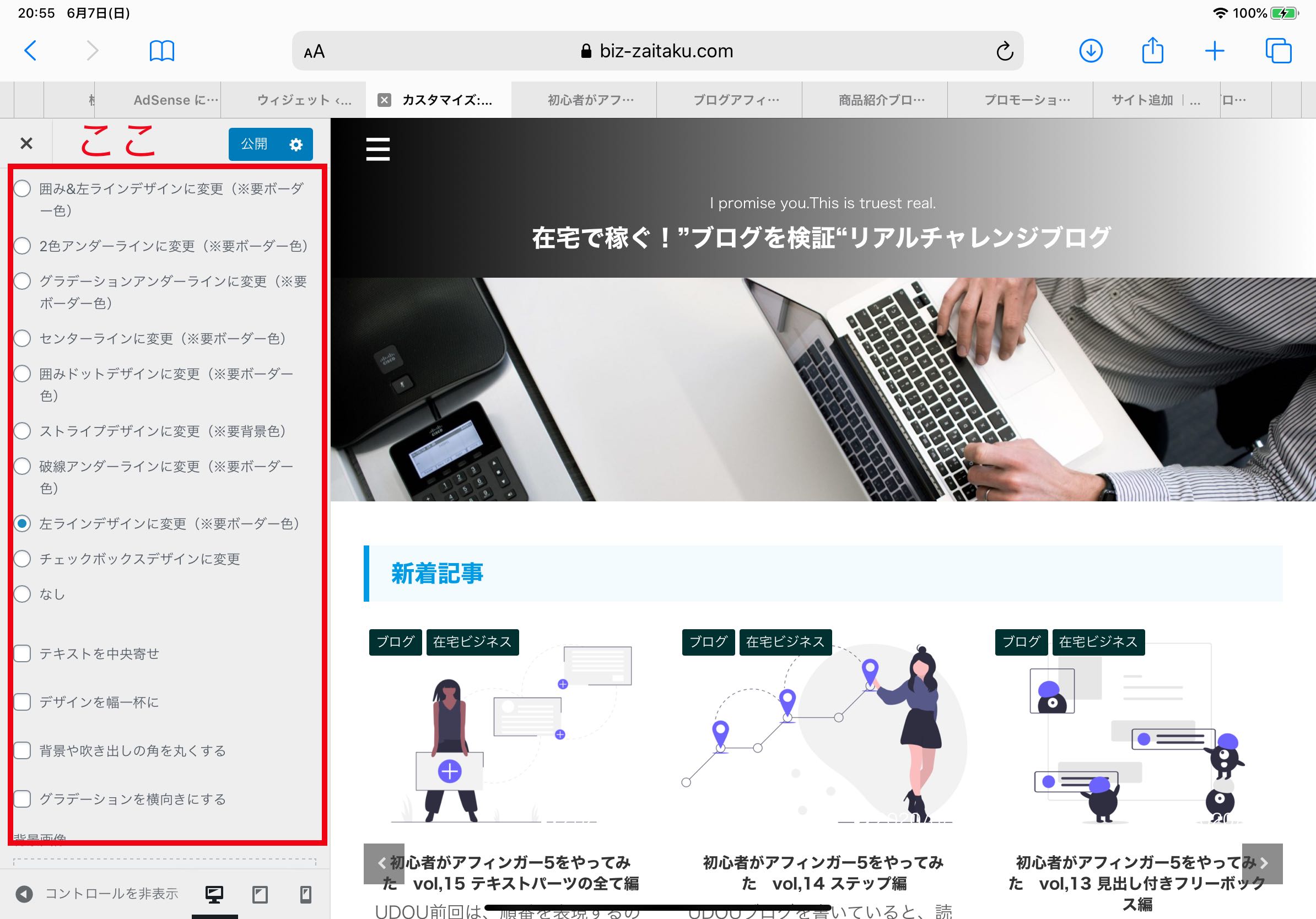The width and height of the screenshot is (1316, 919).
Task: Click 在宅ビジネス tag on vol,14 card
Action: [785, 642]
